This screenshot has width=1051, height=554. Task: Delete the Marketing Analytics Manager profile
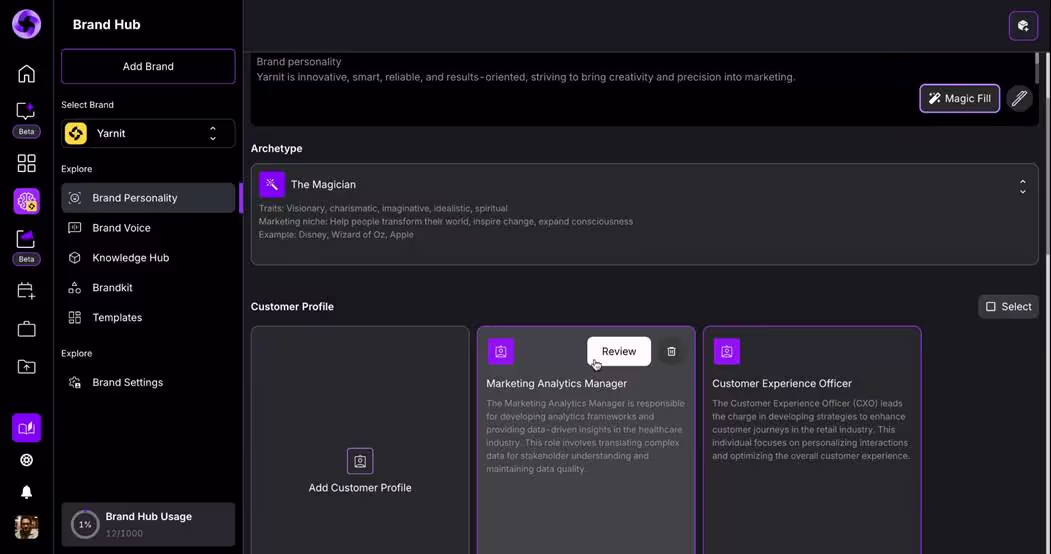tap(671, 352)
